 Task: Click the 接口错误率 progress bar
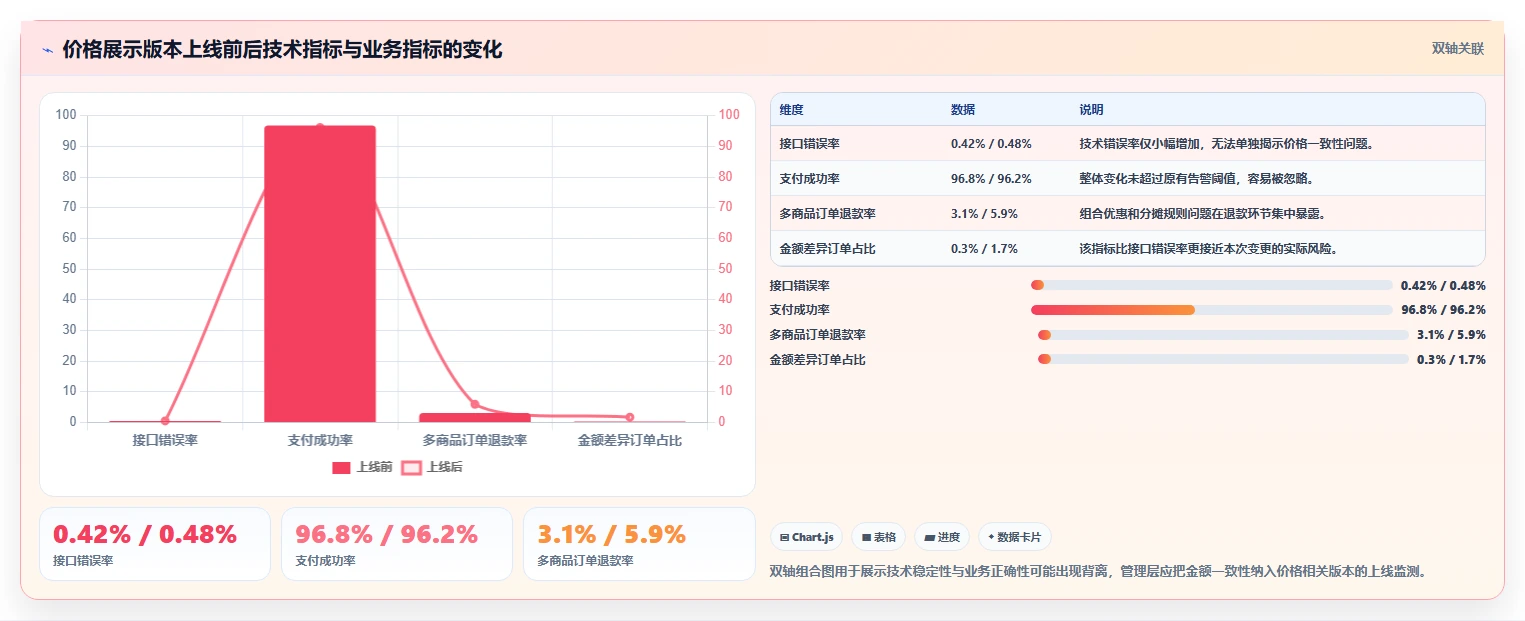(1211, 286)
